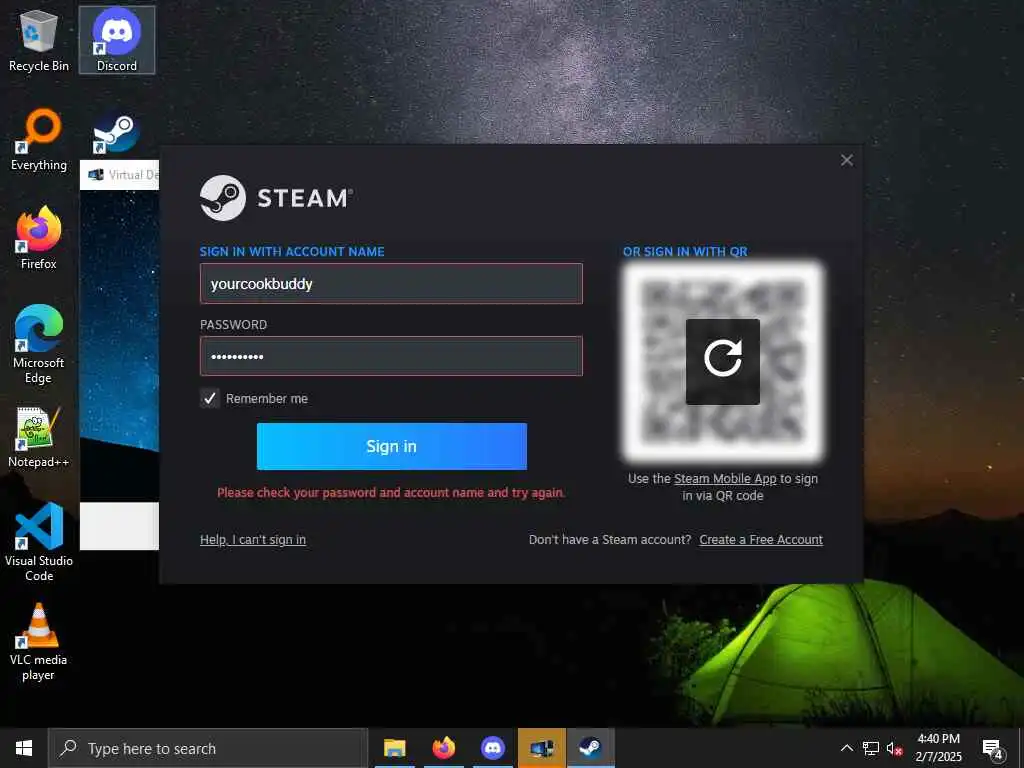The height and width of the screenshot is (768, 1024).
Task: Select the Microsoft Edge desktop shortcut
Action: pos(39,344)
